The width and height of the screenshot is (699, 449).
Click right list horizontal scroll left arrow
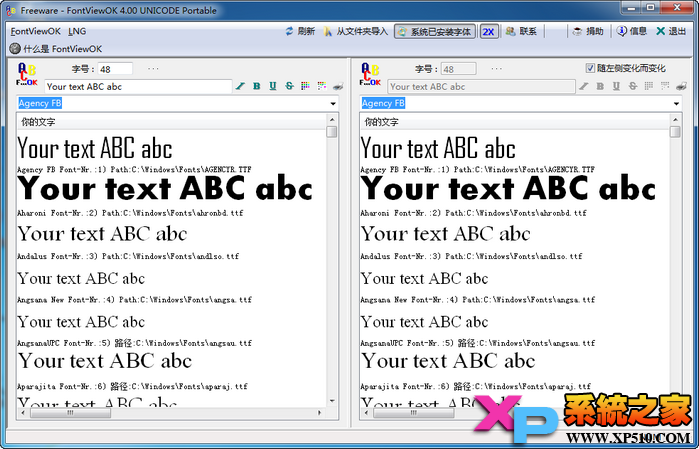(x=366, y=413)
